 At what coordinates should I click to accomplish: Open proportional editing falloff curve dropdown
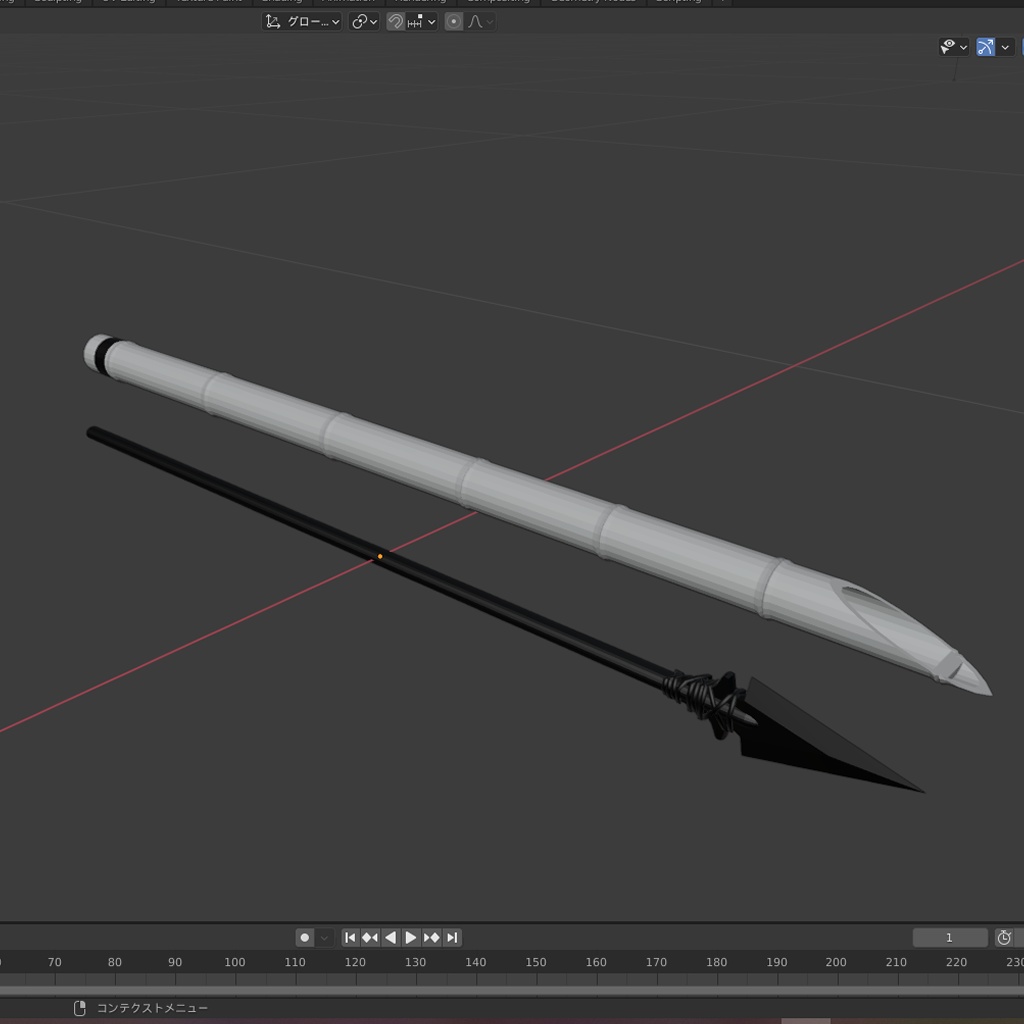click(x=480, y=22)
